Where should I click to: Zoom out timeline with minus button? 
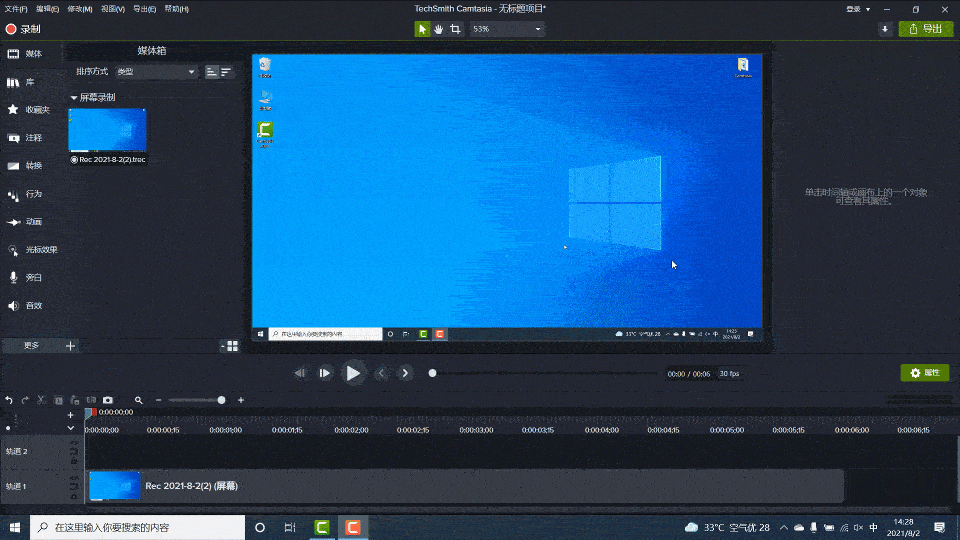click(x=159, y=400)
